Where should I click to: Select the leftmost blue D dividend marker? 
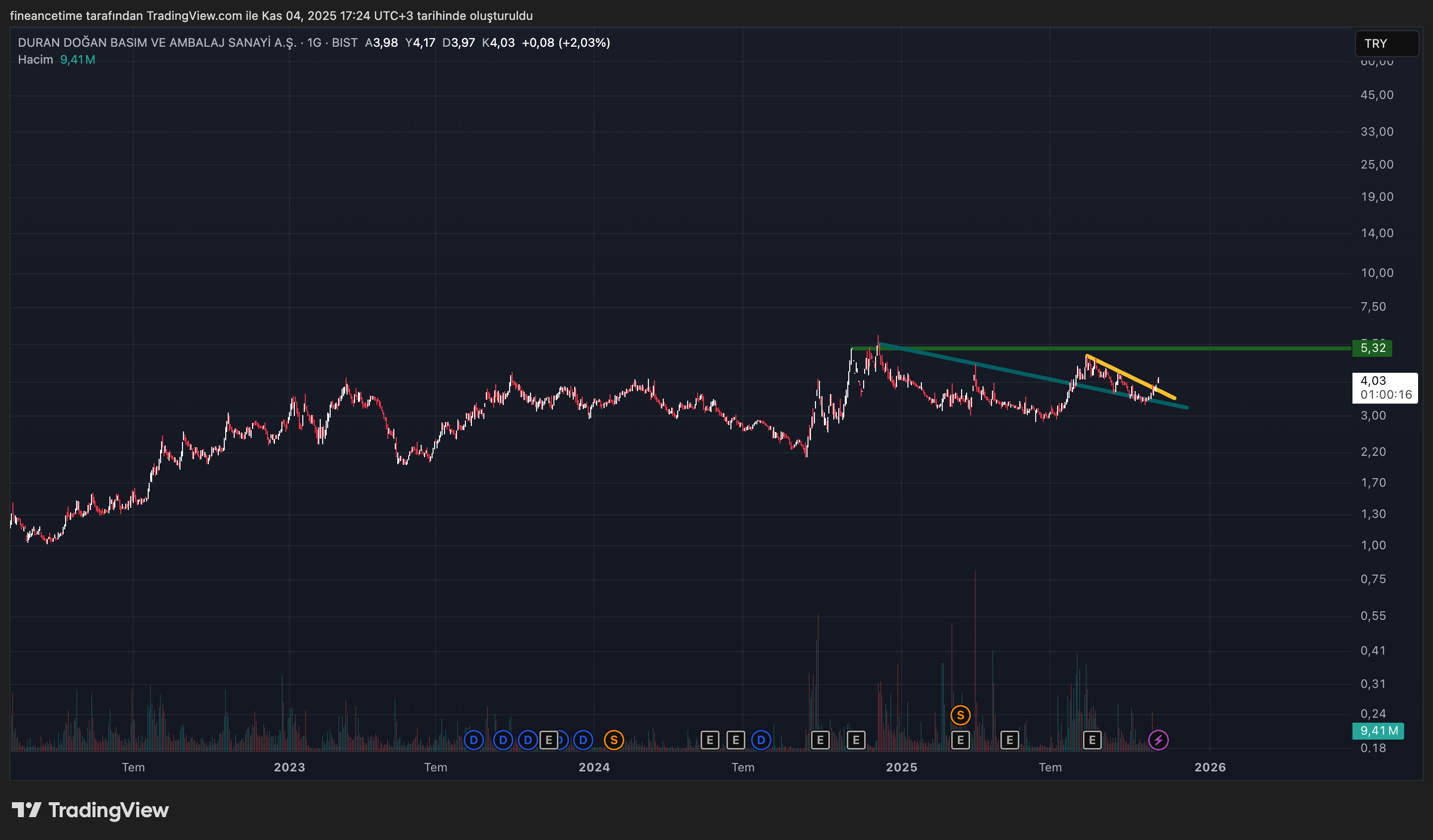[x=473, y=740]
